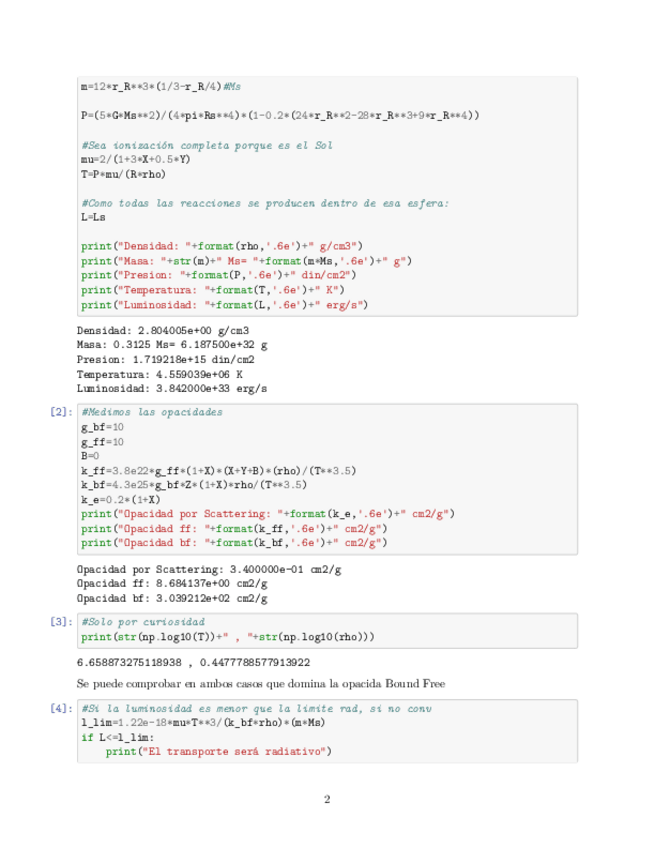The image size is (655, 848).
Task: Click the comment "#Medimos las opacidades"
Action: pyautogui.click(x=152, y=412)
